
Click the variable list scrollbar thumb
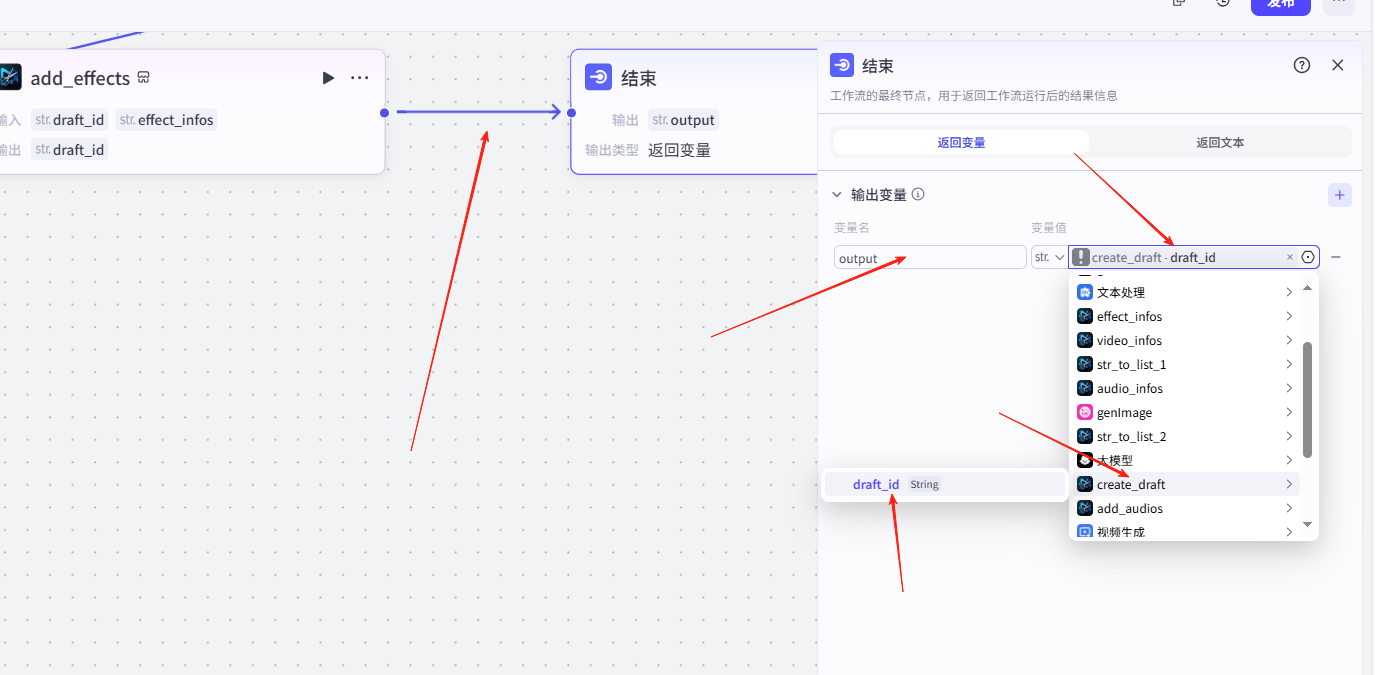[x=1307, y=398]
